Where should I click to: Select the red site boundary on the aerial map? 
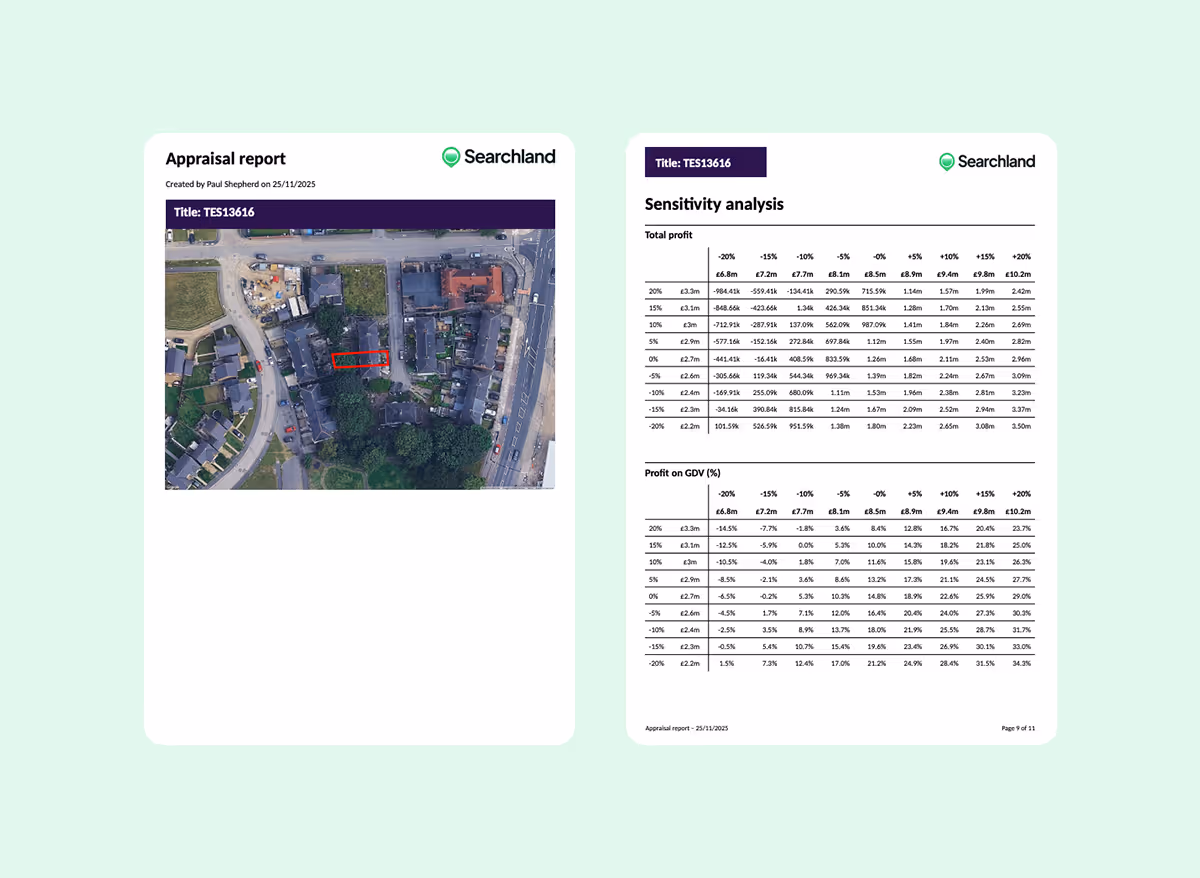361,359
